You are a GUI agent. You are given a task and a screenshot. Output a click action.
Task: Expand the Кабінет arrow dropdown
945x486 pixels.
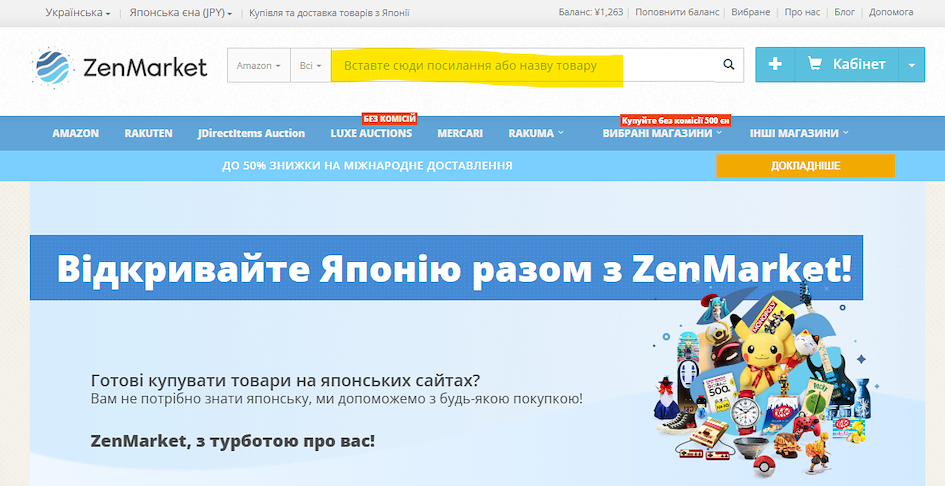point(911,65)
